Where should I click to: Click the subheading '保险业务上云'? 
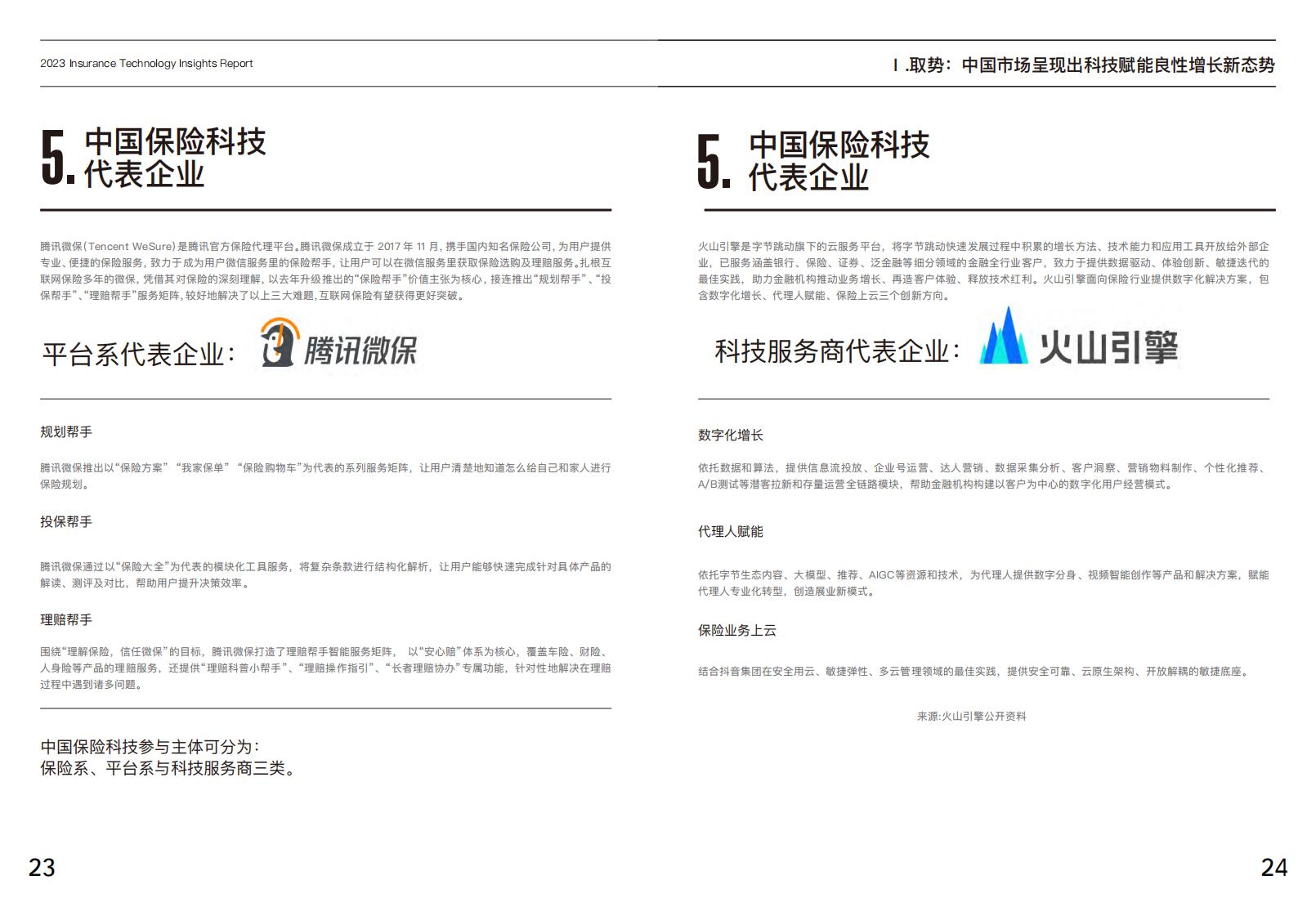tap(737, 630)
